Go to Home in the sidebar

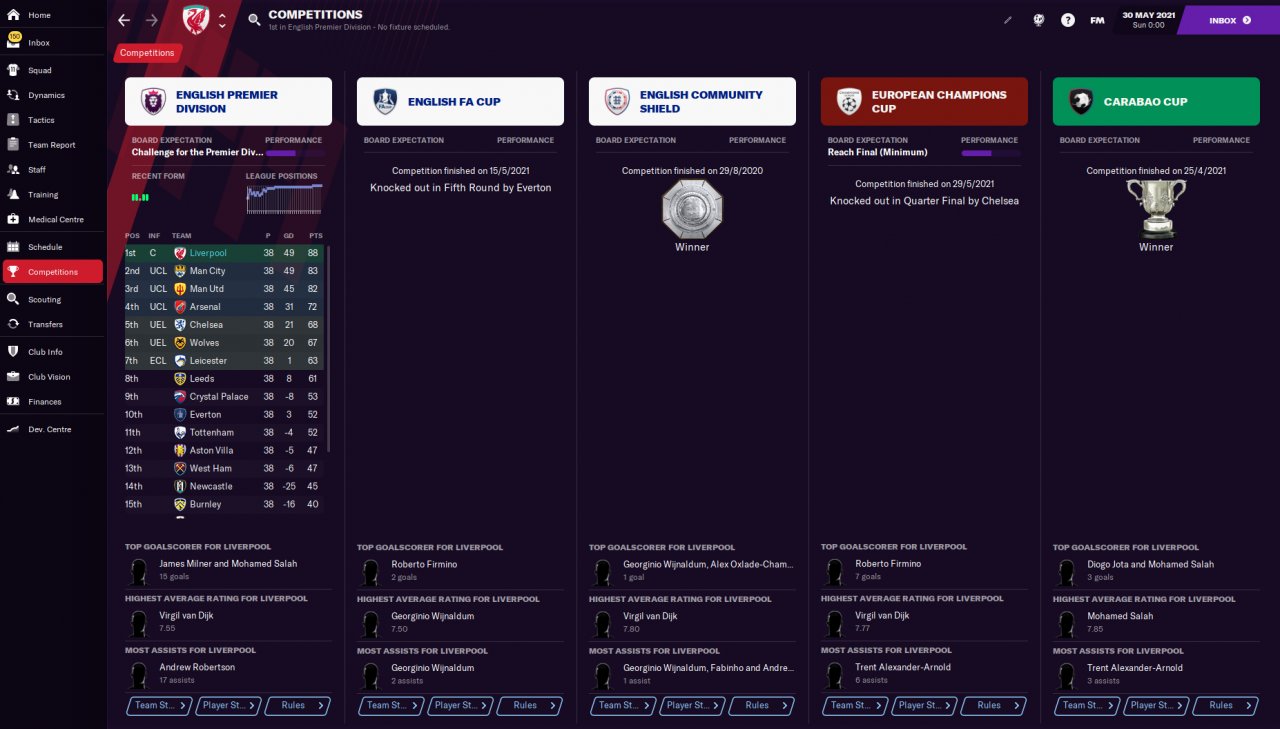click(x=52, y=16)
